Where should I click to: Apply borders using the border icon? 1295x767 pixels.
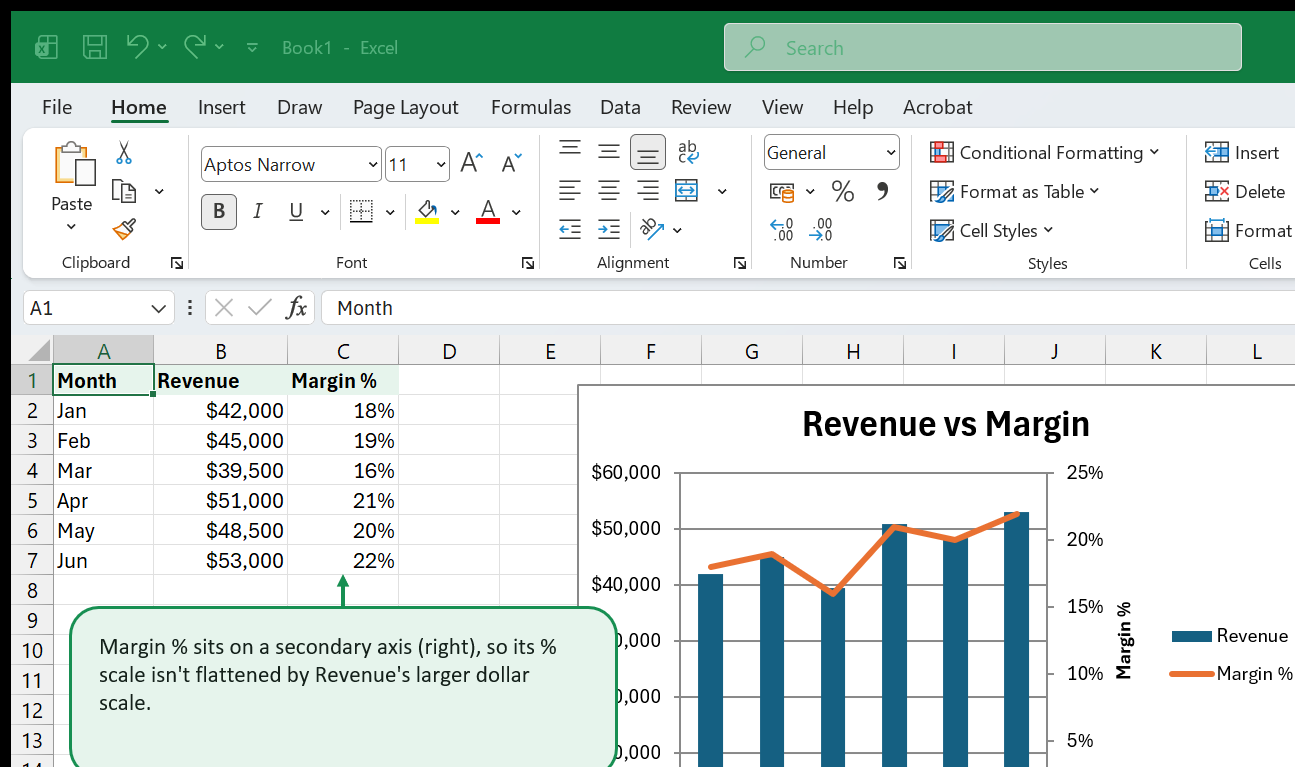361,211
